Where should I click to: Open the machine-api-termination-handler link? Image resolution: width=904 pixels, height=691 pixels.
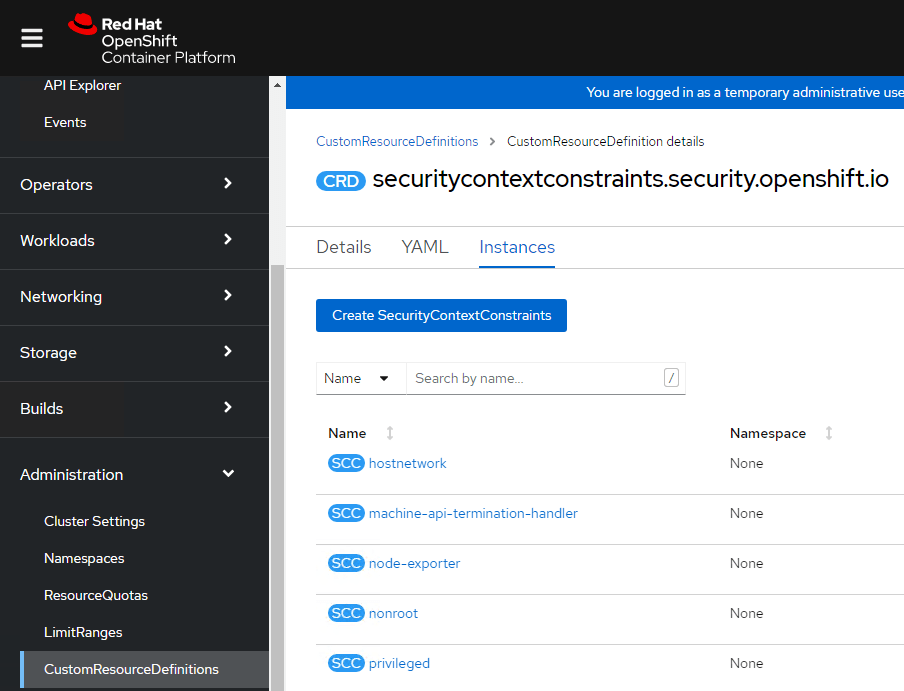tap(473, 513)
